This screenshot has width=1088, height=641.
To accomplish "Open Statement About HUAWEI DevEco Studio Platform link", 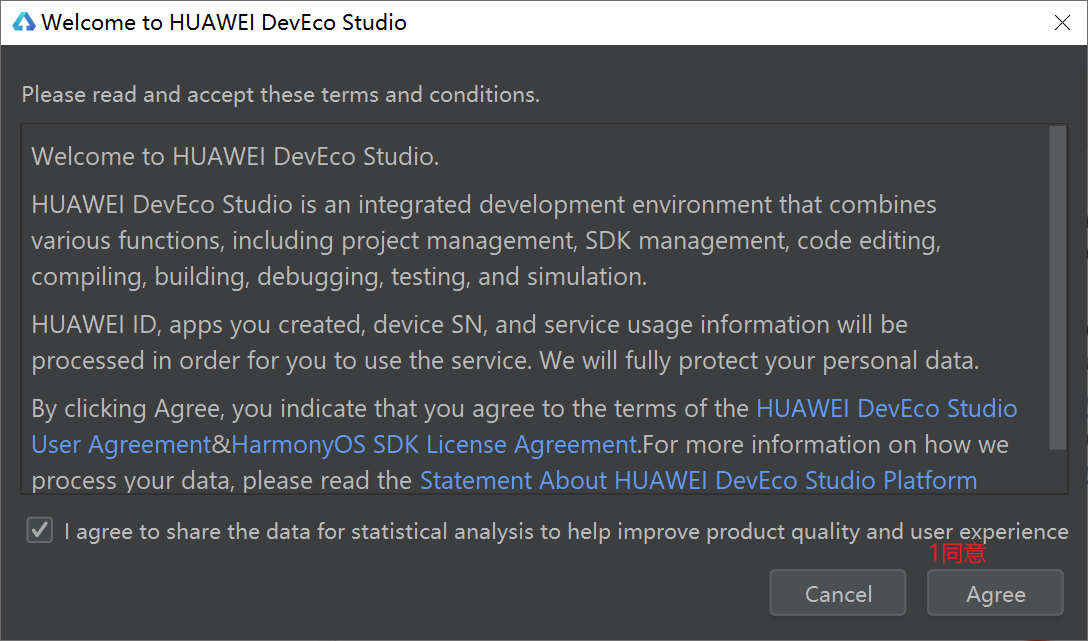I will [698, 480].
